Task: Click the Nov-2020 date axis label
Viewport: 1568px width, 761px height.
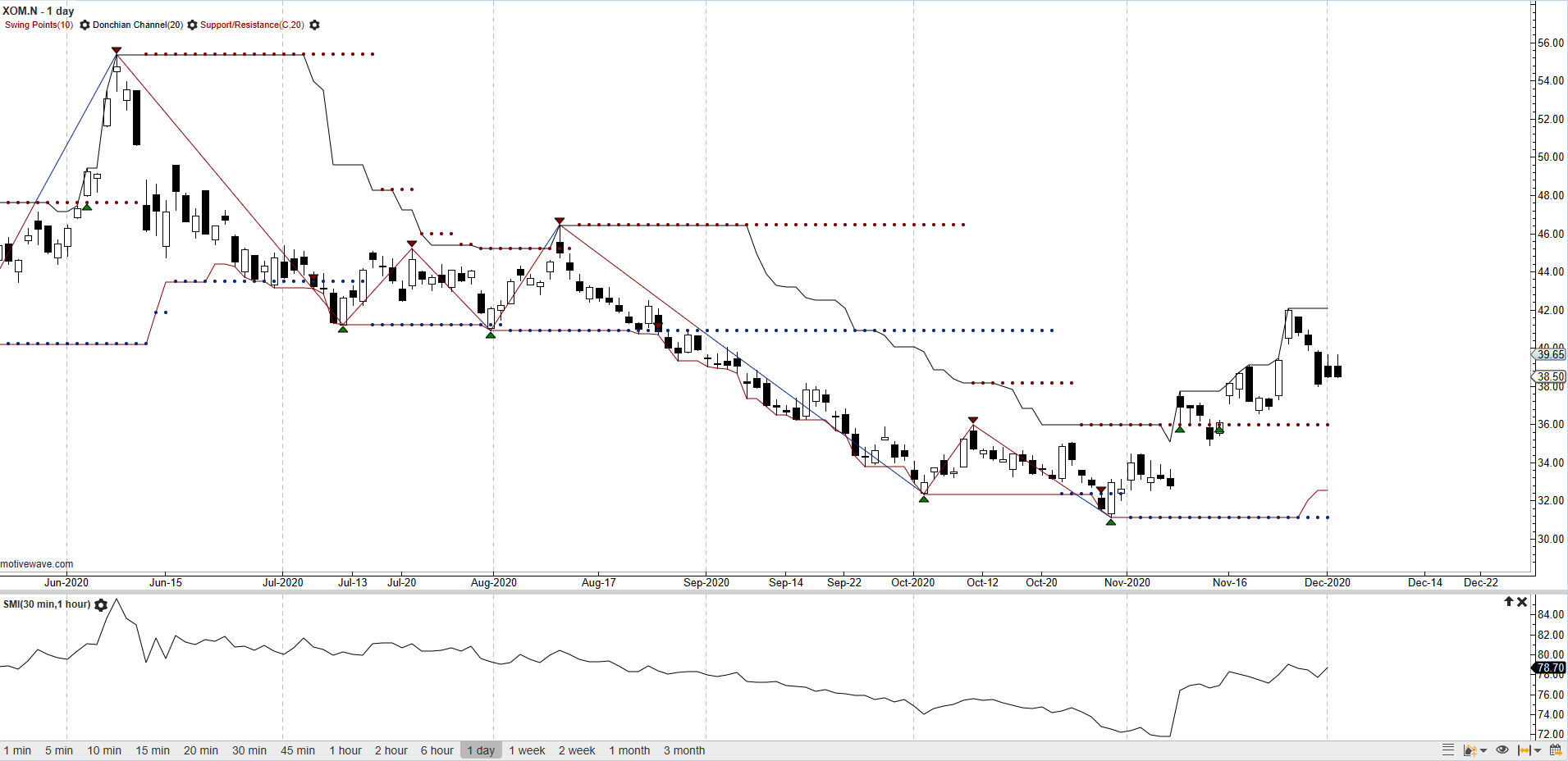Action: (x=1127, y=582)
